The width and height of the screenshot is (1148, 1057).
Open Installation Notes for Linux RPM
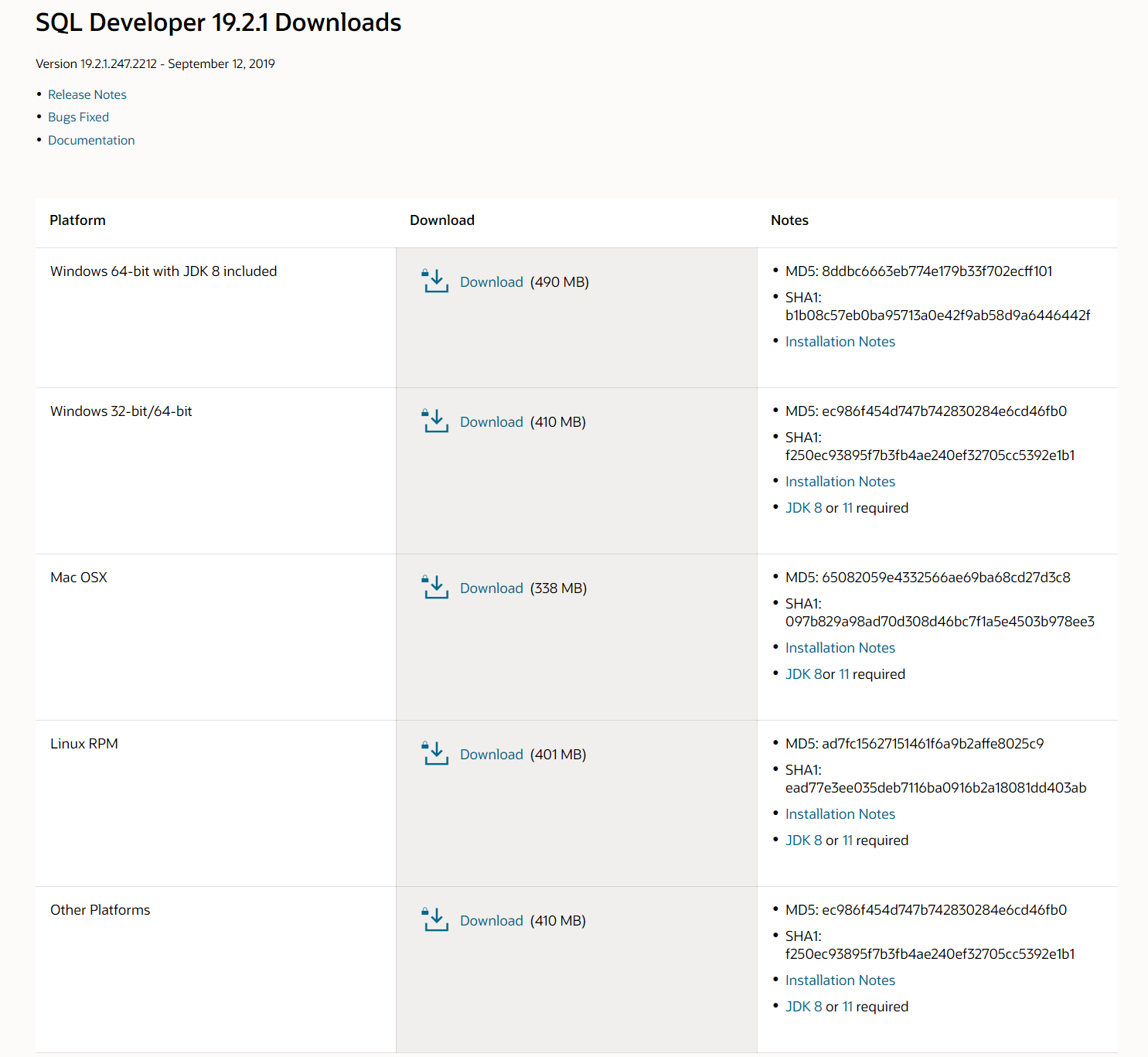840,814
